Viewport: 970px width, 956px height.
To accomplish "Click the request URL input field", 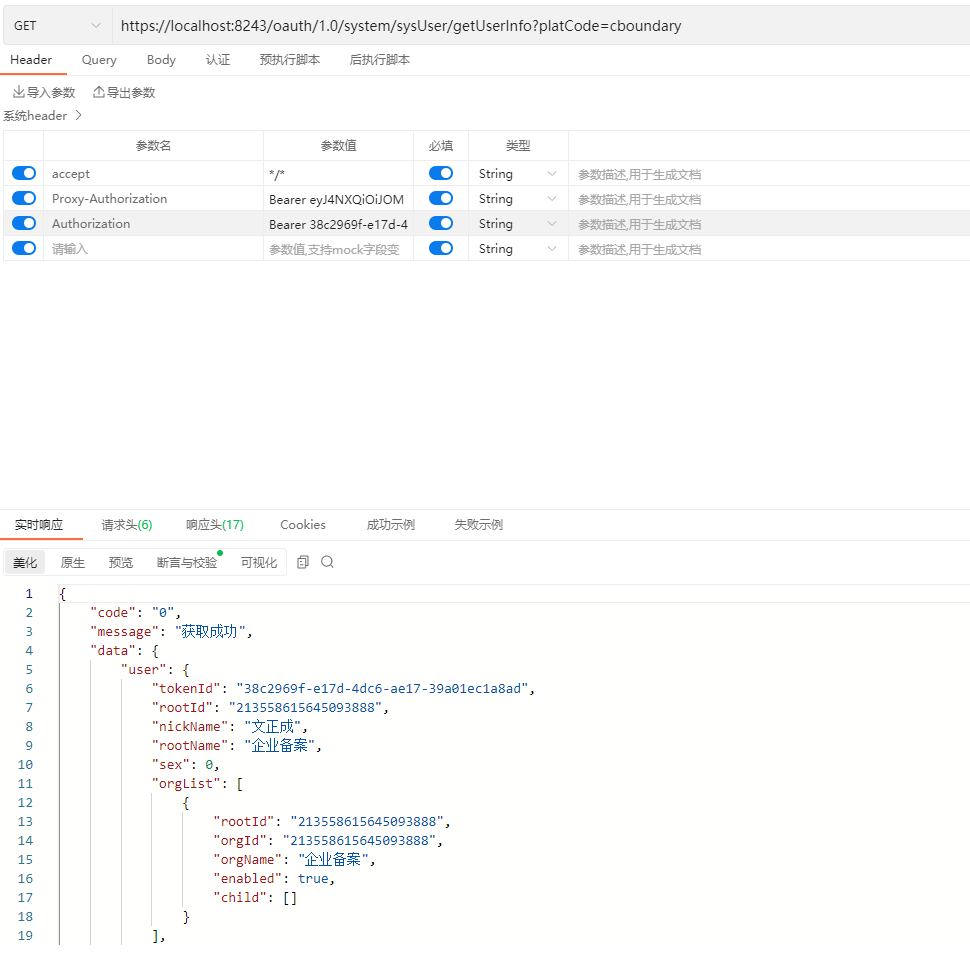I will [x=541, y=25].
